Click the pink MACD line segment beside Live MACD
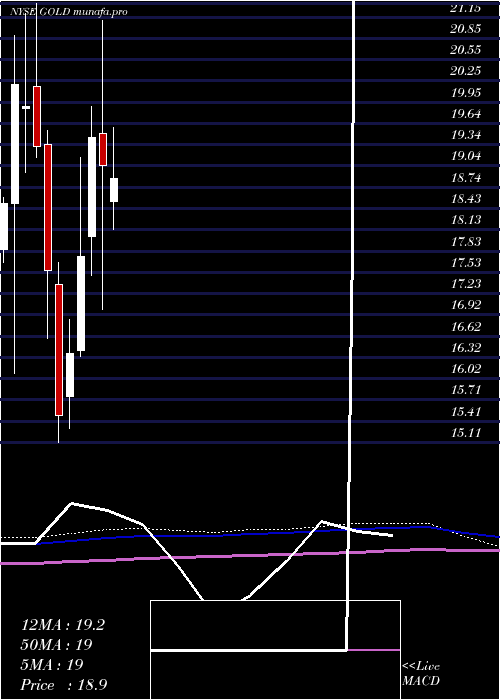500x700 pixels. coord(373,650)
